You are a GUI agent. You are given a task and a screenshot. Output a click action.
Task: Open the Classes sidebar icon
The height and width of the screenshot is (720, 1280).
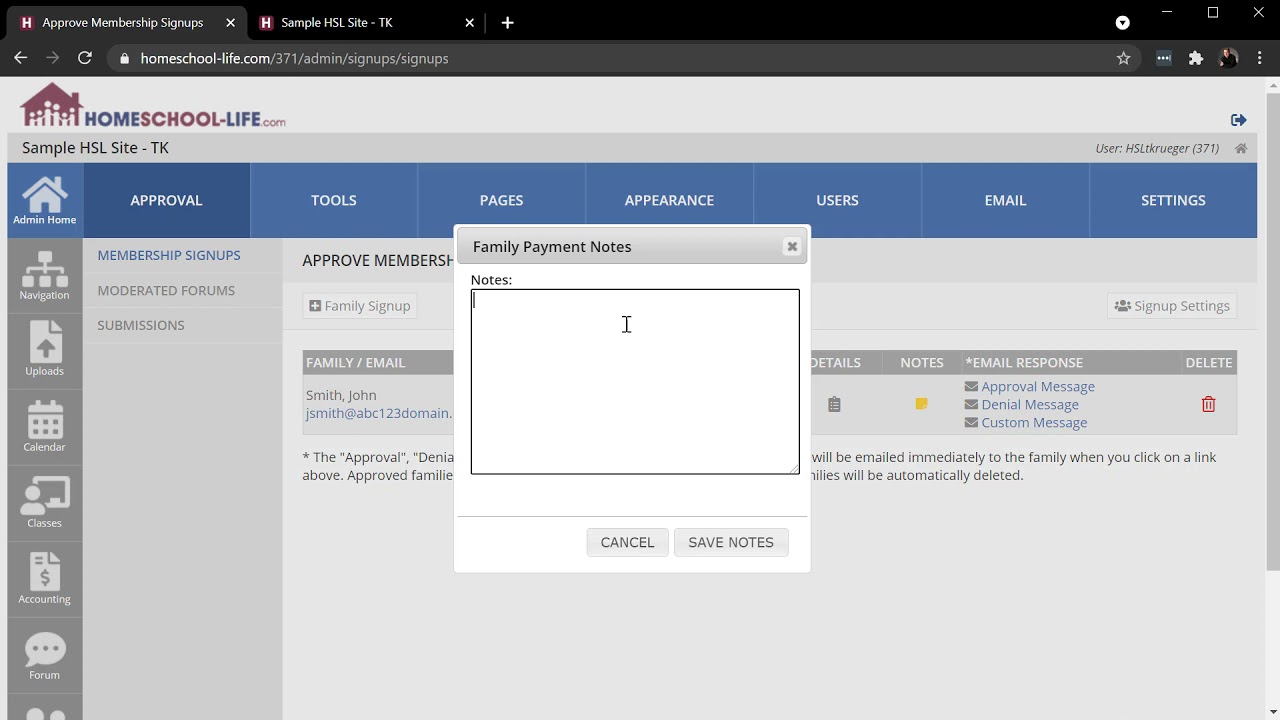pyautogui.click(x=44, y=502)
